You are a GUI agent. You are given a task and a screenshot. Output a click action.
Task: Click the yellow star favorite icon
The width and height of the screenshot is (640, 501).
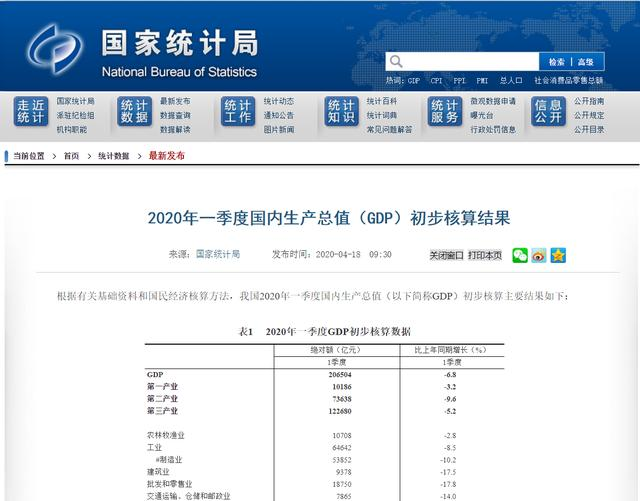click(x=558, y=256)
